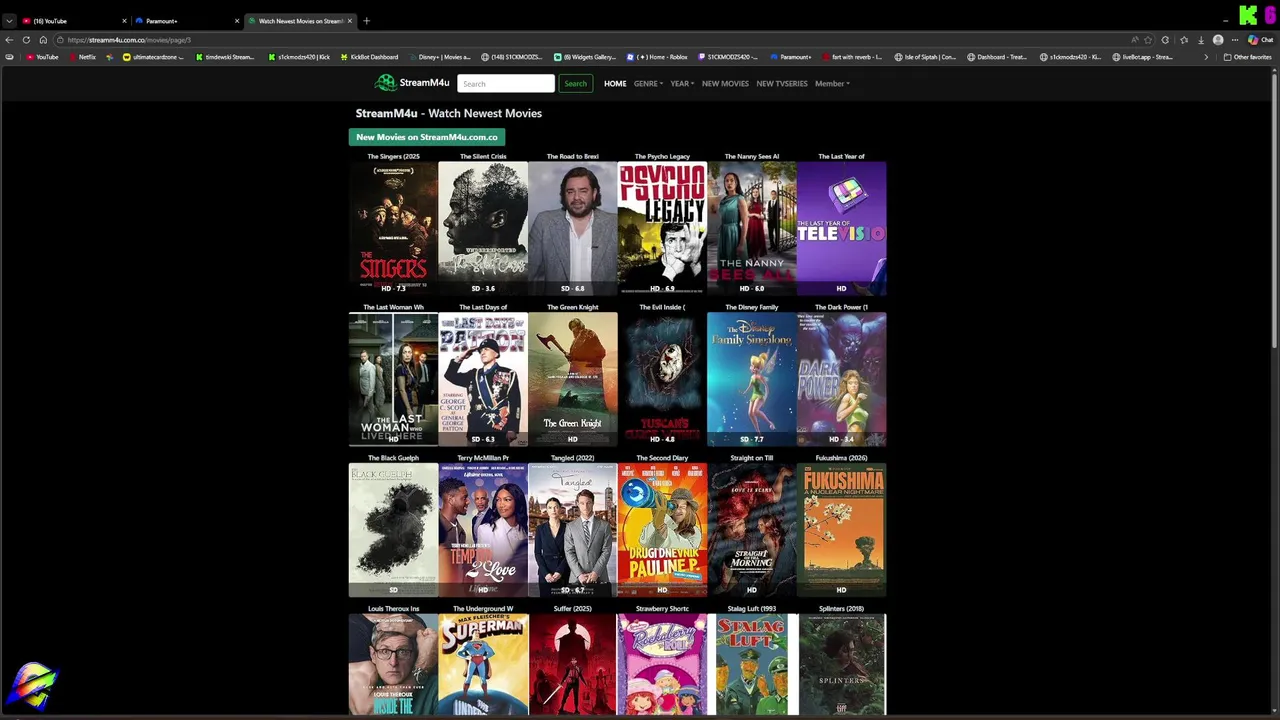Open the browser profile avatar
Image resolution: width=1280 pixels, height=720 pixels.
(1218, 40)
